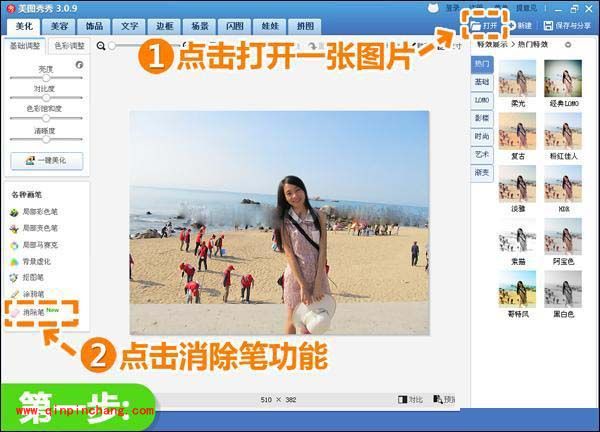The image size is (600, 432).
Task: Click the 对比 compare icon
Action: click(x=402, y=399)
